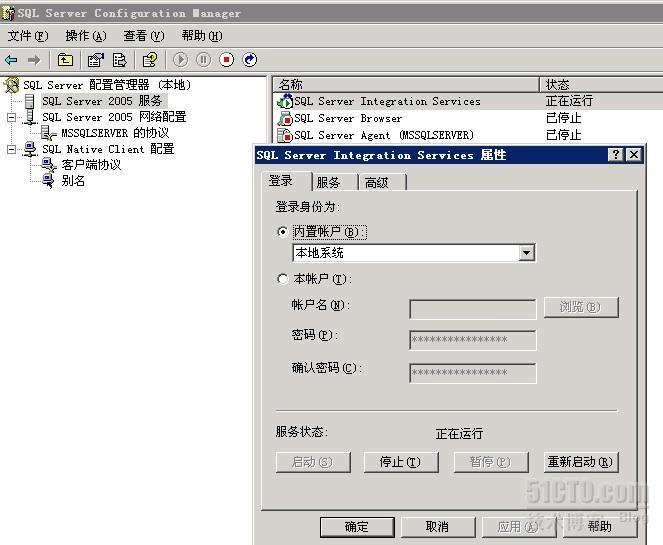Click the SQL Server 2005 服务 node icon
Image resolution: width=663 pixels, height=545 pixels.
pos(30,101)
